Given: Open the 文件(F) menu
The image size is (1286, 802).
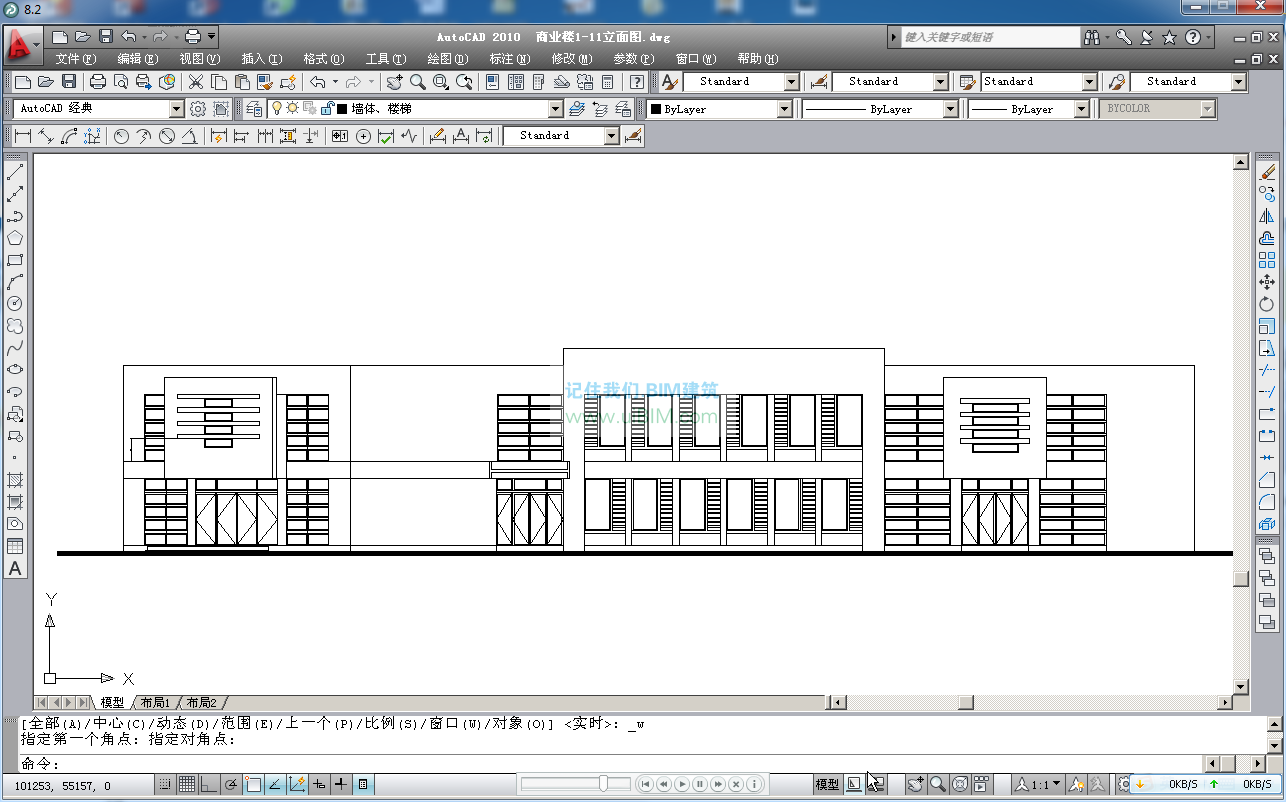Looking at the screenshot, I should [76, 59].
